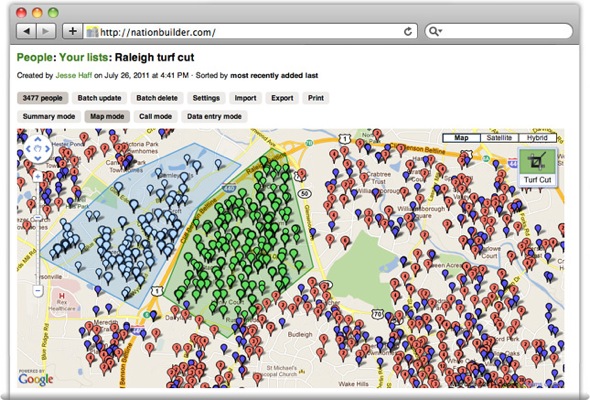The width and height of the screenshot is (590, 400).
Task: Go forward with the browser forward arrow
Action: point(46,32)
